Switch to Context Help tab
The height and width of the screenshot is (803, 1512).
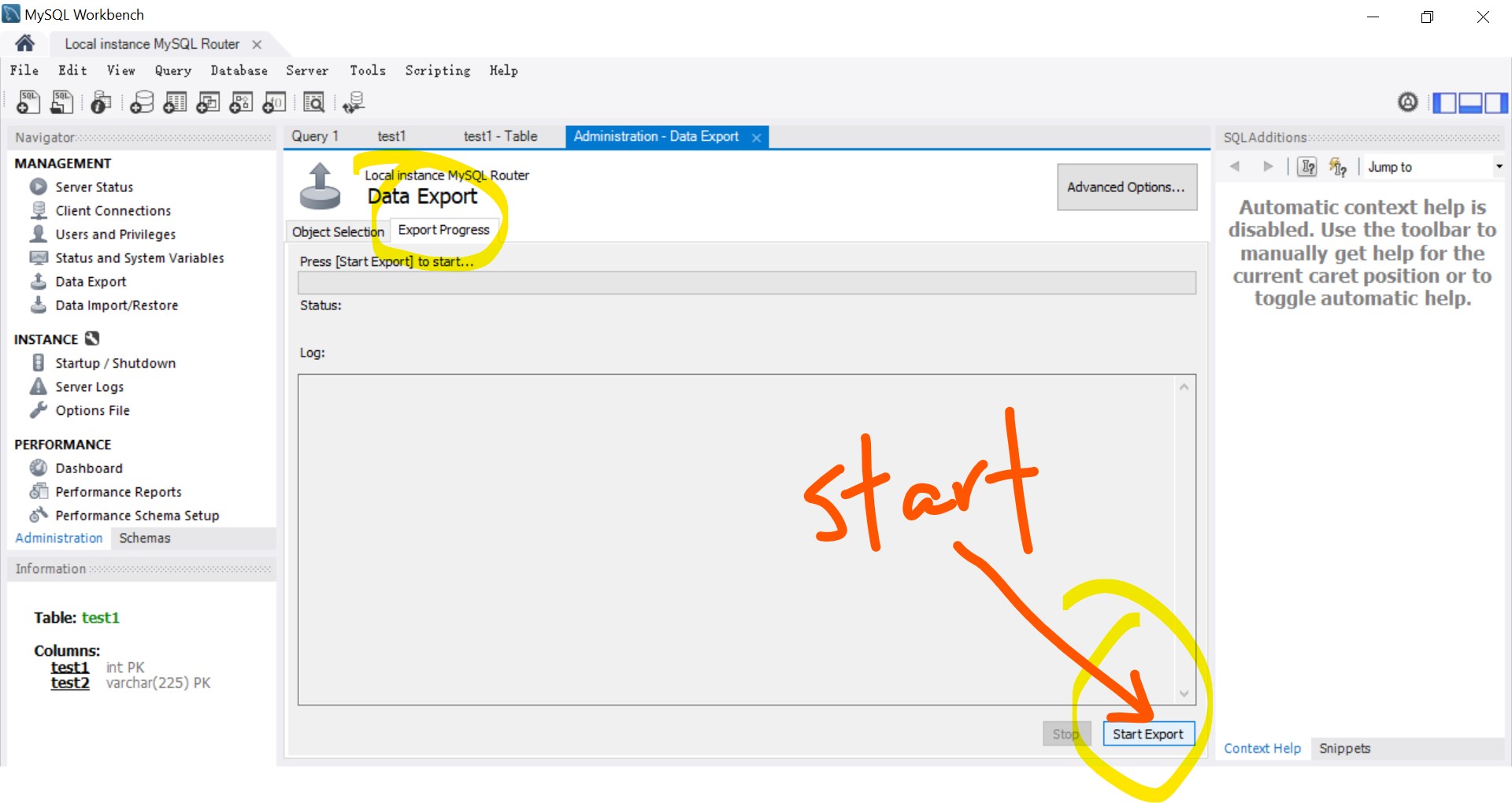[x=1262, y=748]
